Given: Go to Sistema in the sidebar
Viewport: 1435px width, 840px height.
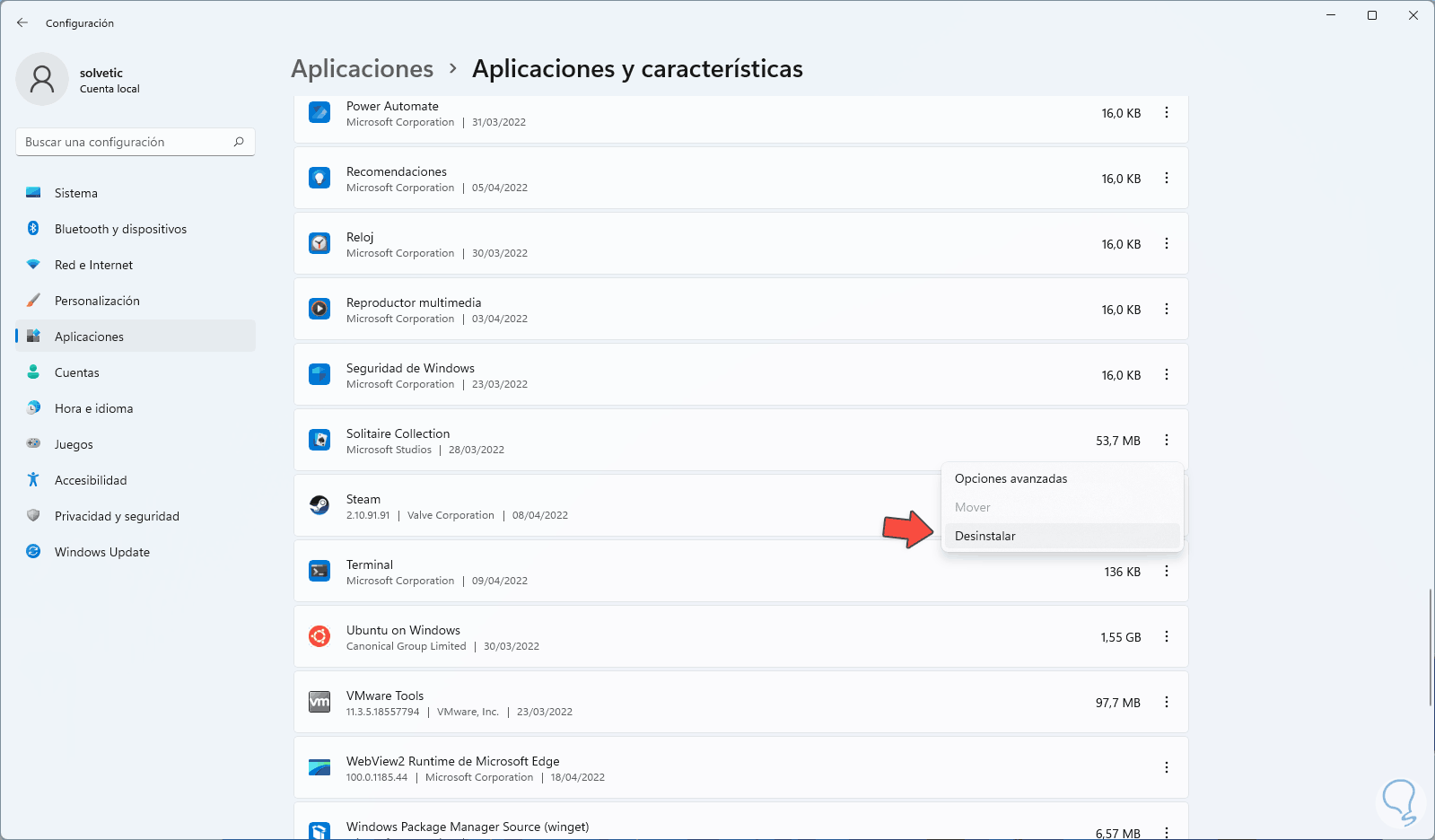Looking at the screenshot, I should 136,193.
